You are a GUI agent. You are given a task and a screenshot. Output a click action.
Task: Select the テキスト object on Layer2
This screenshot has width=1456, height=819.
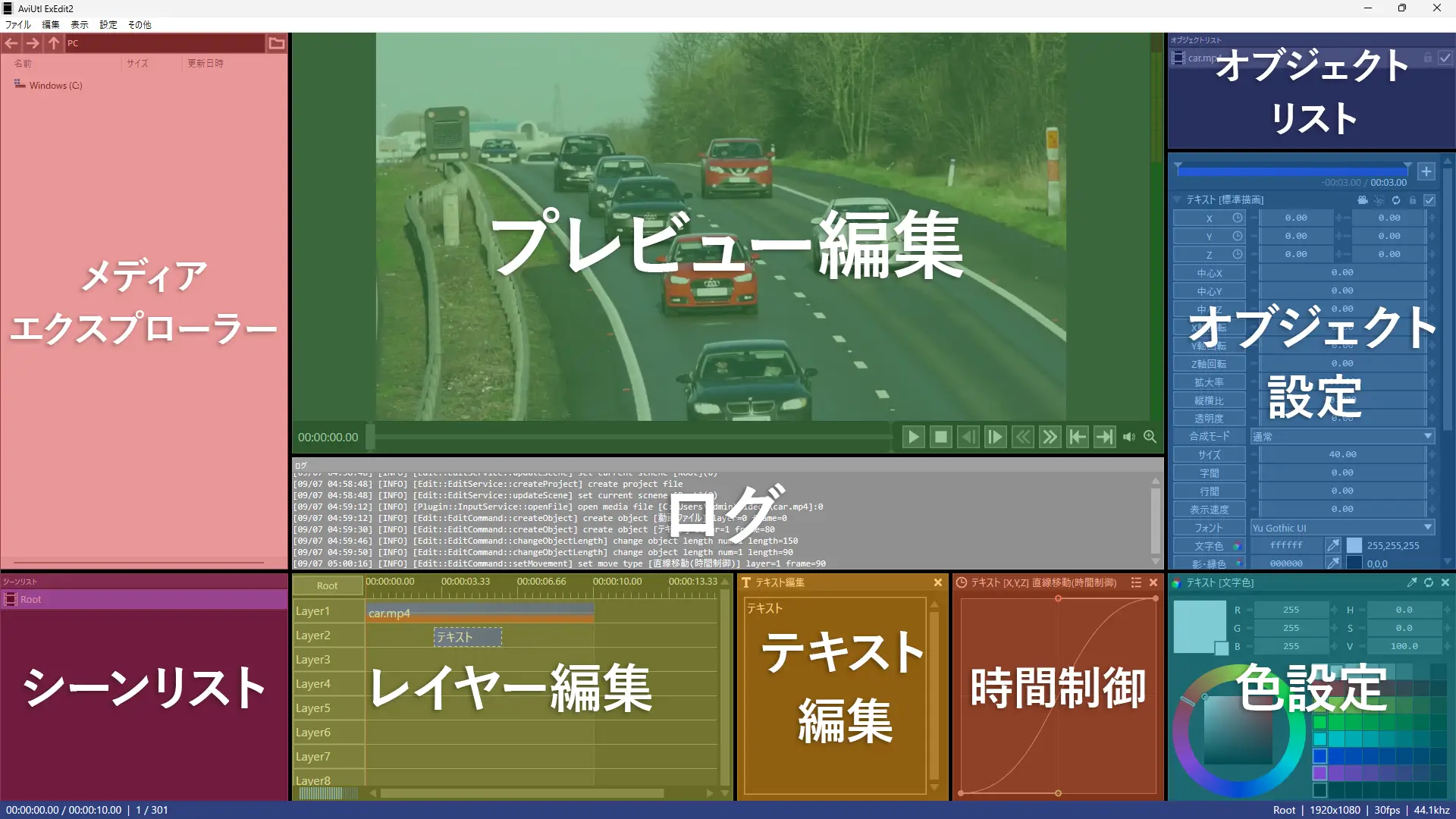[x=468, y=637]
